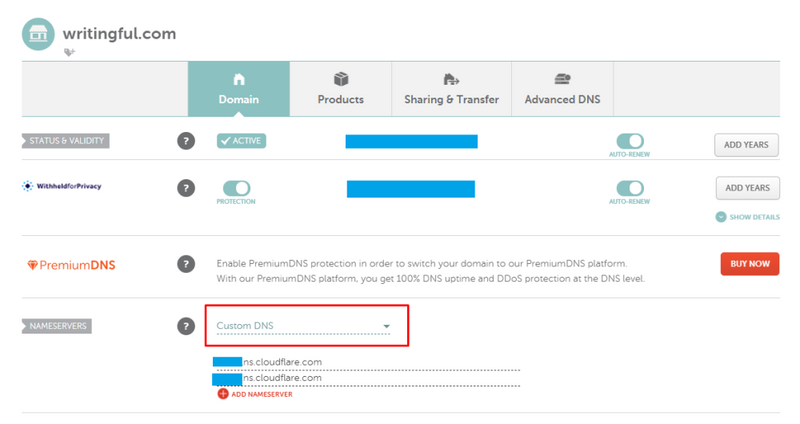
Task: Open help icon for PremiumDNS
Action: coord(186,264)
